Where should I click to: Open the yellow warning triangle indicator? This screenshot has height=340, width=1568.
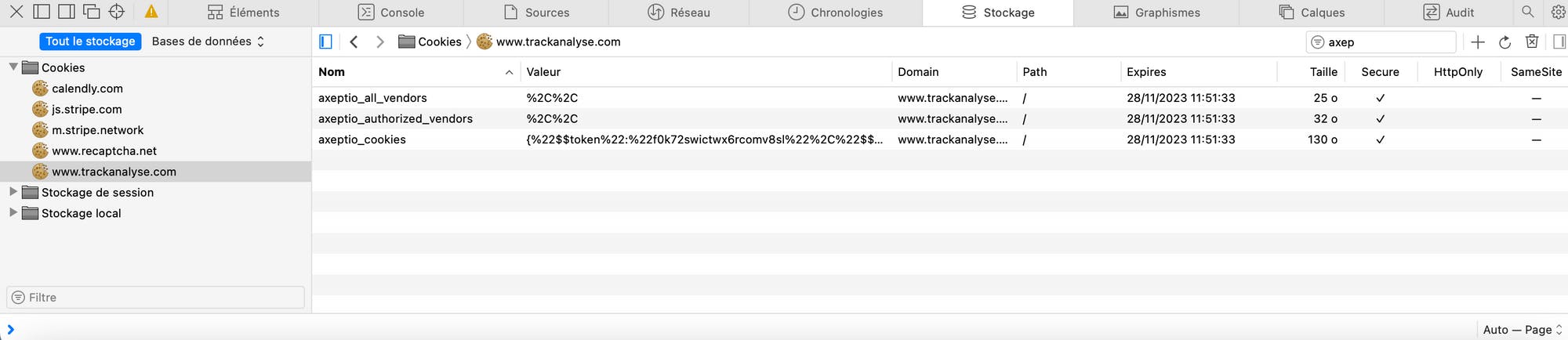point(151,12)
